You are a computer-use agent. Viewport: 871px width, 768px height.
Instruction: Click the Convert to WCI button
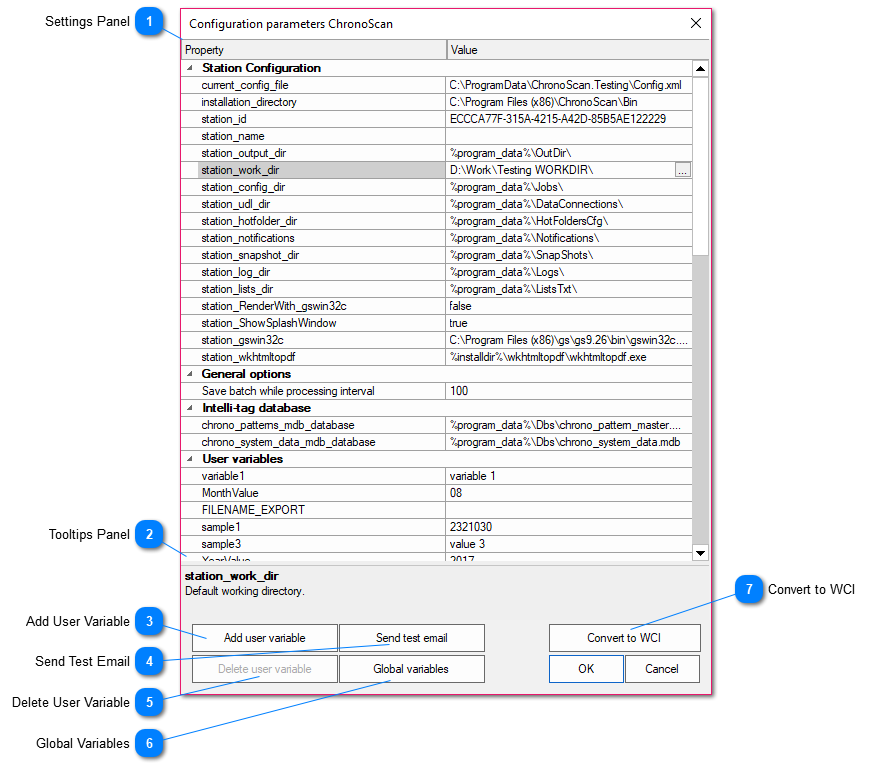tap(624, 637)
